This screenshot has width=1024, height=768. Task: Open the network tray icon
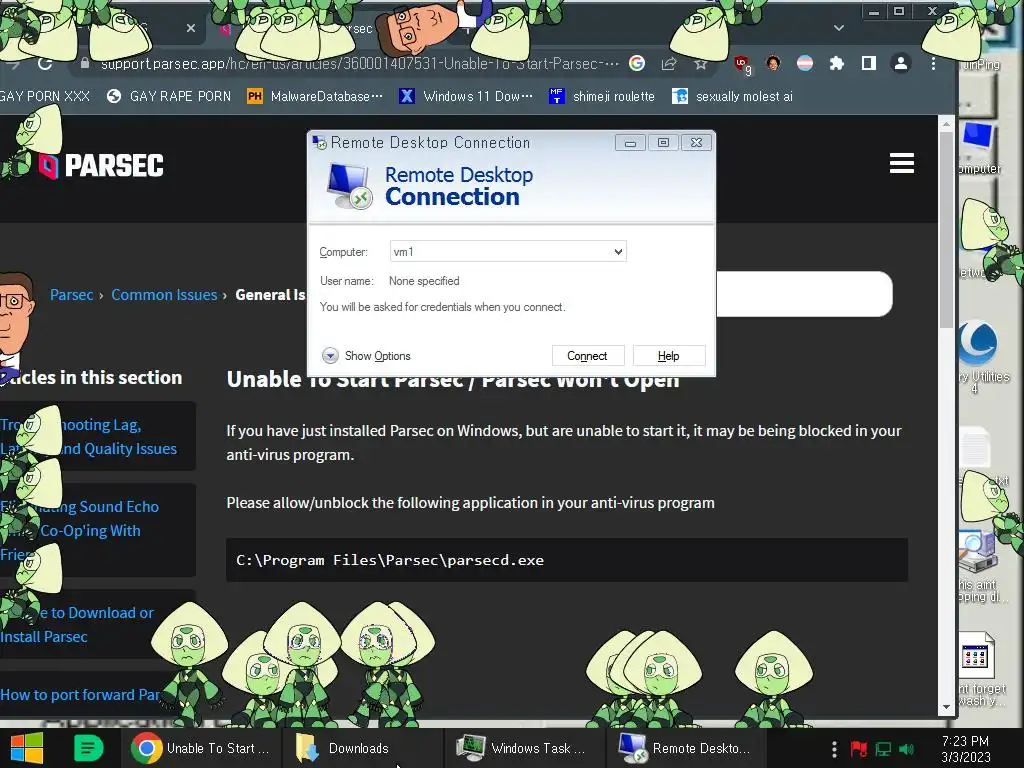point(883,748)
